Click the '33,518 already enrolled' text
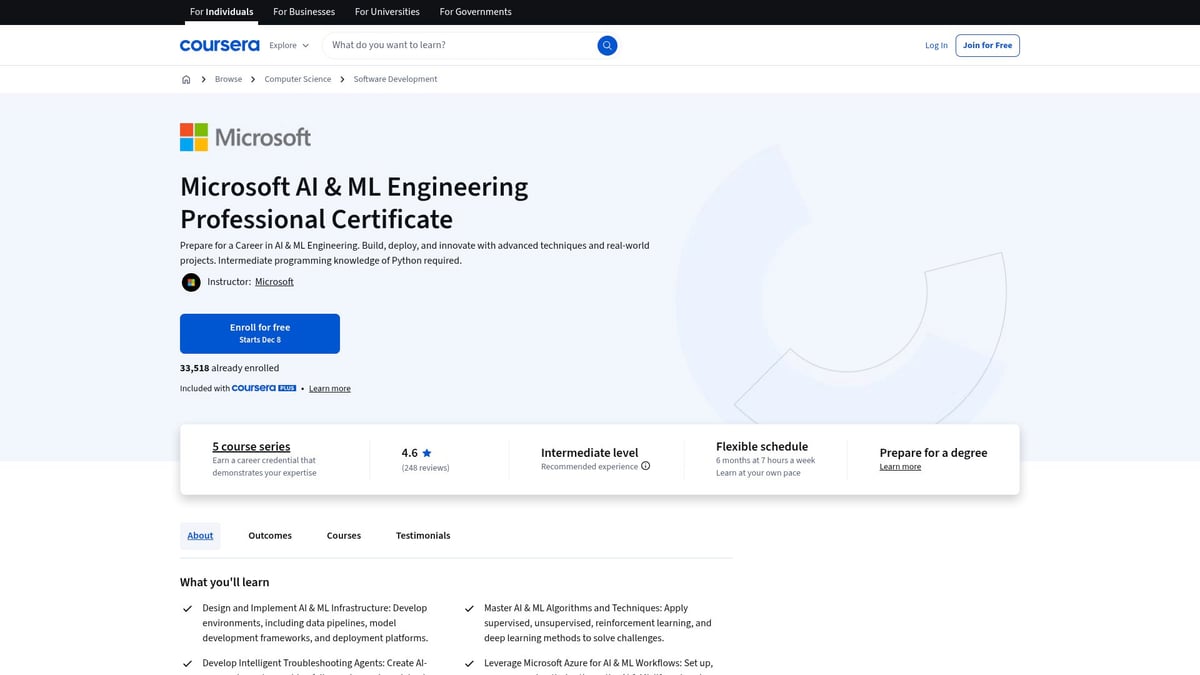1200x675 pixels. click(x=230, y=368)
